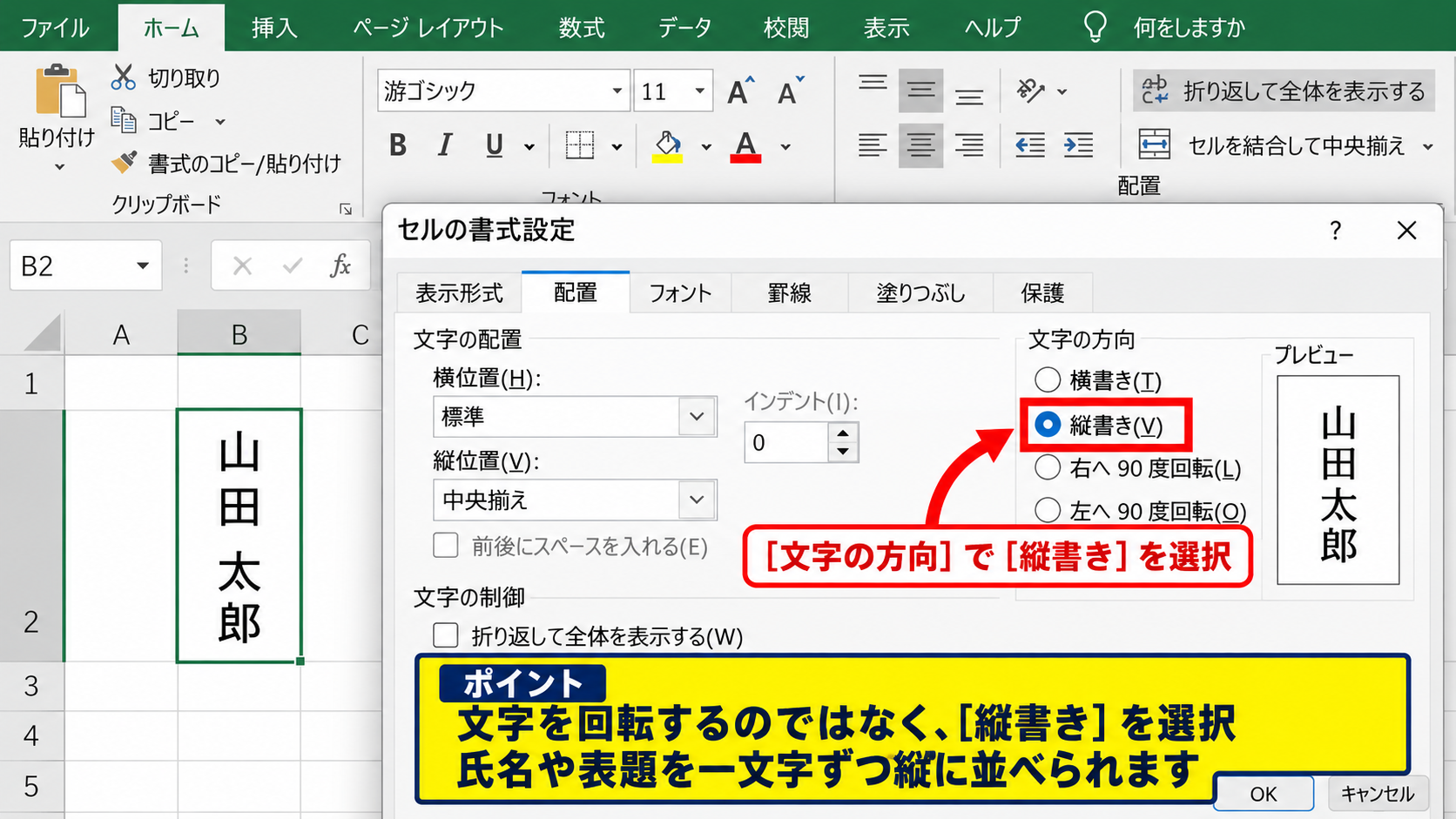Check 折り返して全体を表示する(W) checkbox
Screen dimensions: 1456x819
pyautogui.click(x=446, y=635)
